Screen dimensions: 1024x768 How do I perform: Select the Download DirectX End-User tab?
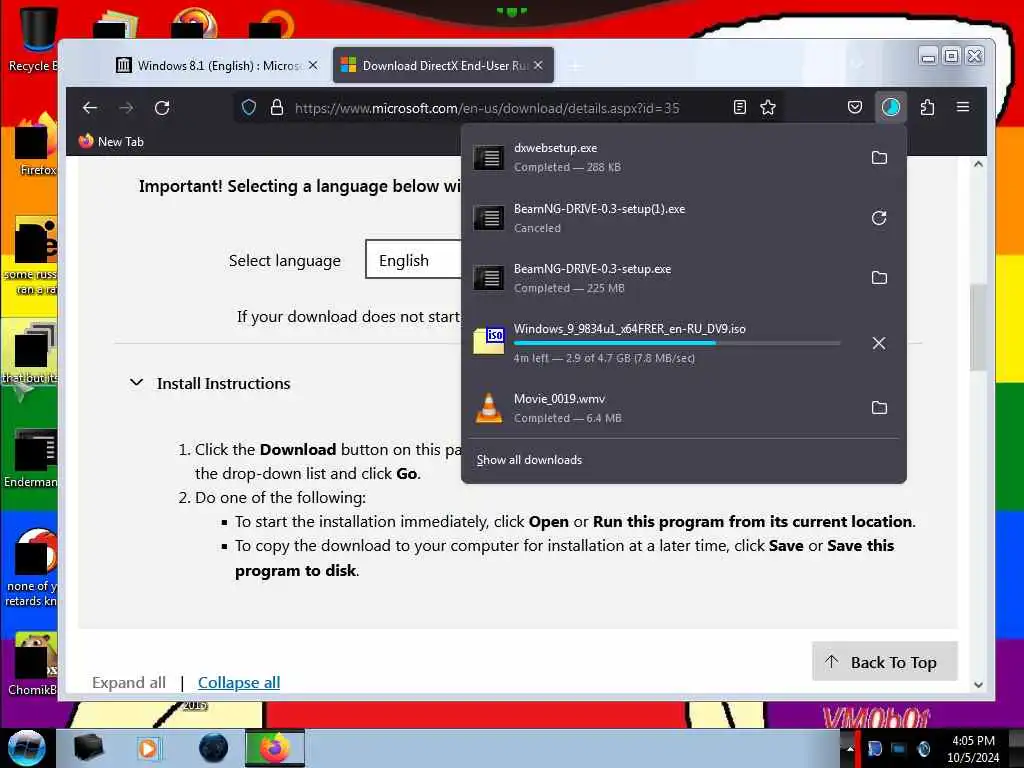click(x=443, y=65)
